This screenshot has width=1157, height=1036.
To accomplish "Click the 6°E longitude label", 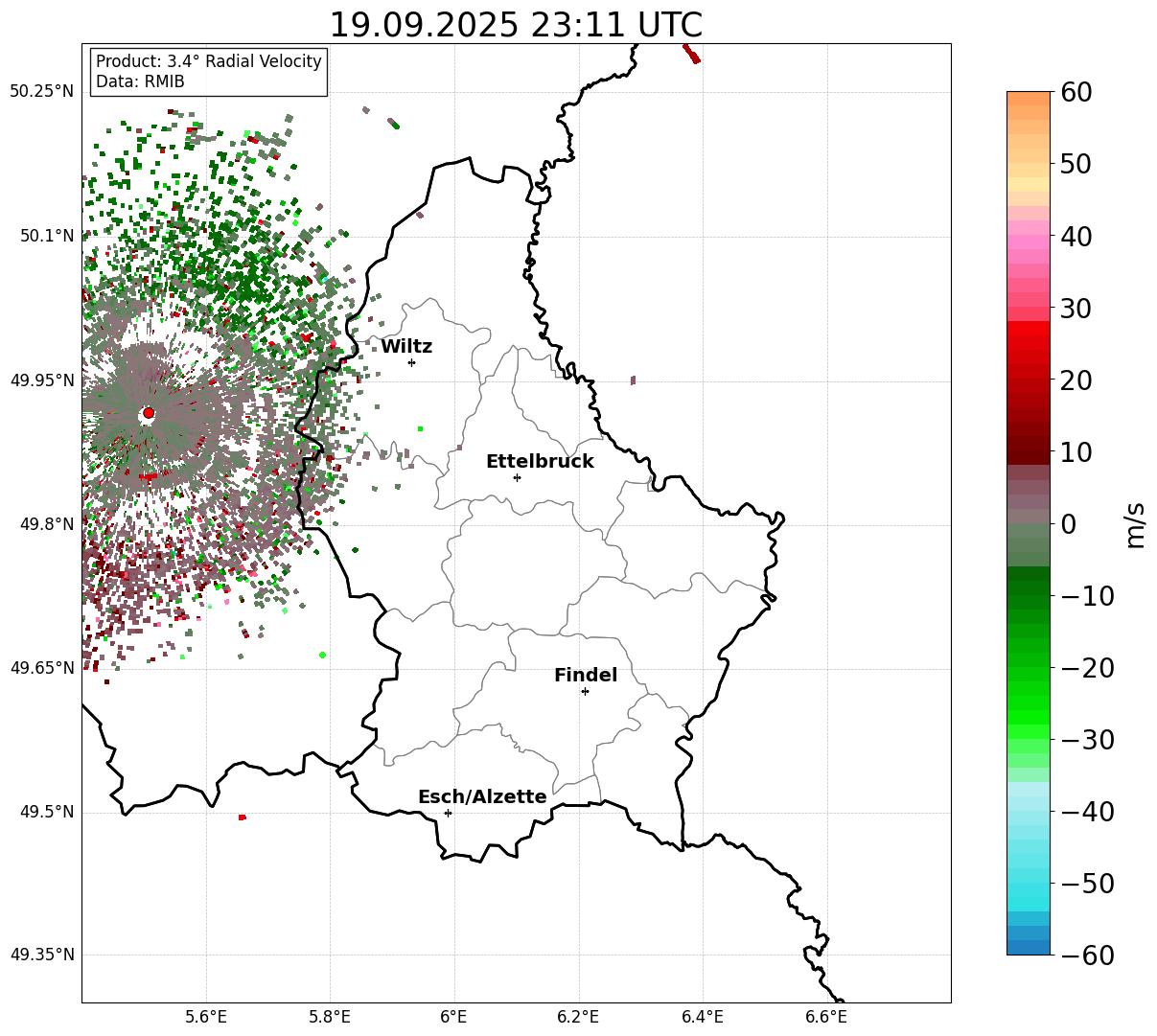I will pyautogui.click(x=454, y=1017).
